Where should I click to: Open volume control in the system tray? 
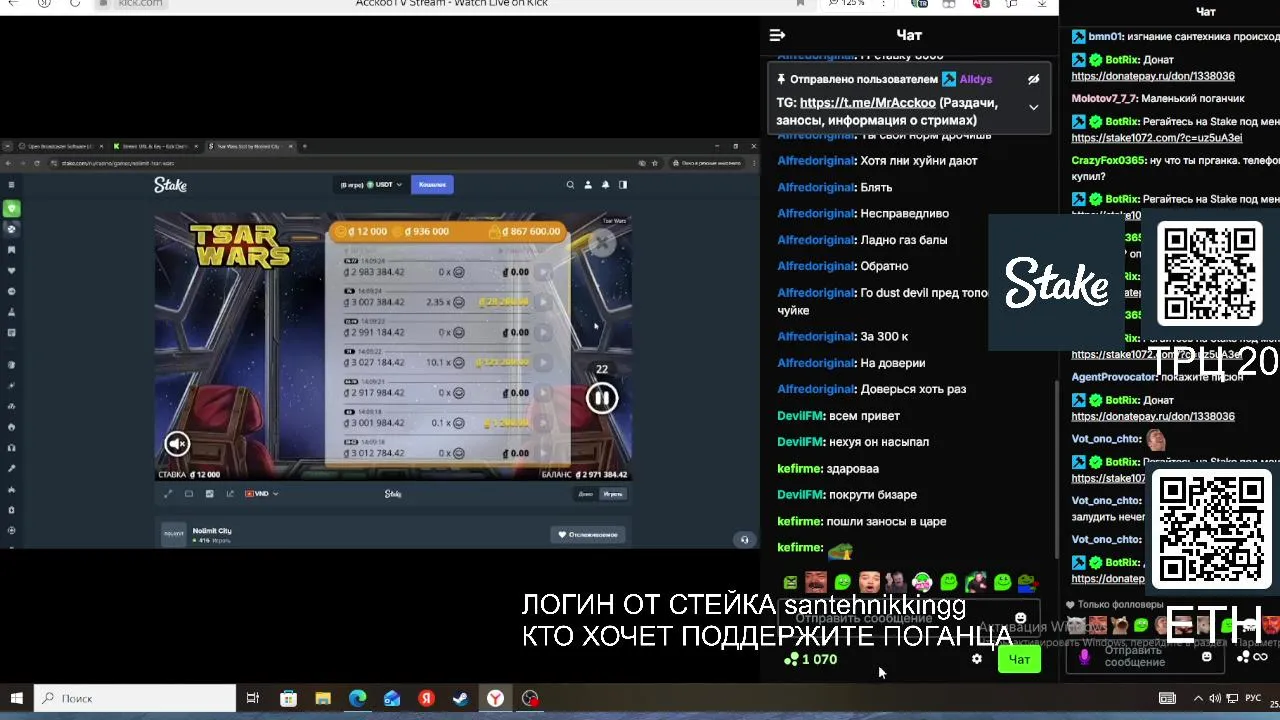click(x=1215, y=698)
